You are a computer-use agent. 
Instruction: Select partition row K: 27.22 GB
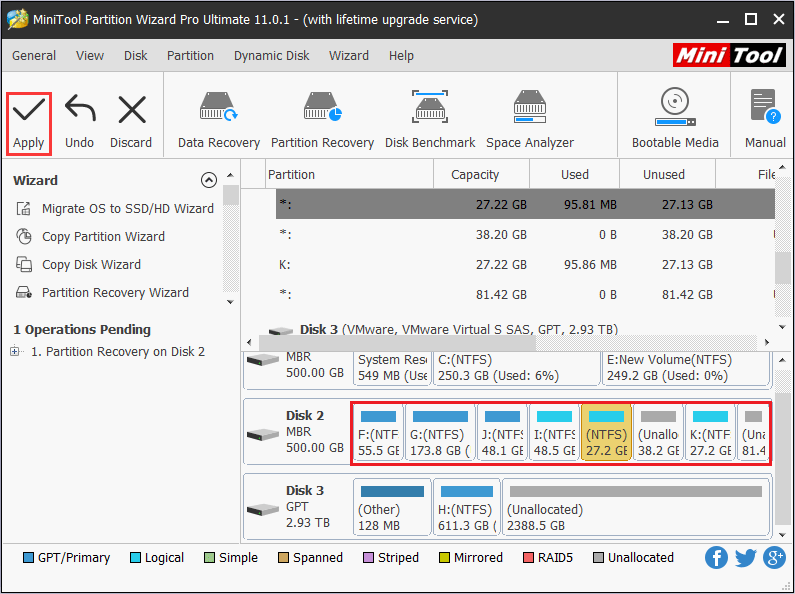pyautogui.click(x=525, y=265)
